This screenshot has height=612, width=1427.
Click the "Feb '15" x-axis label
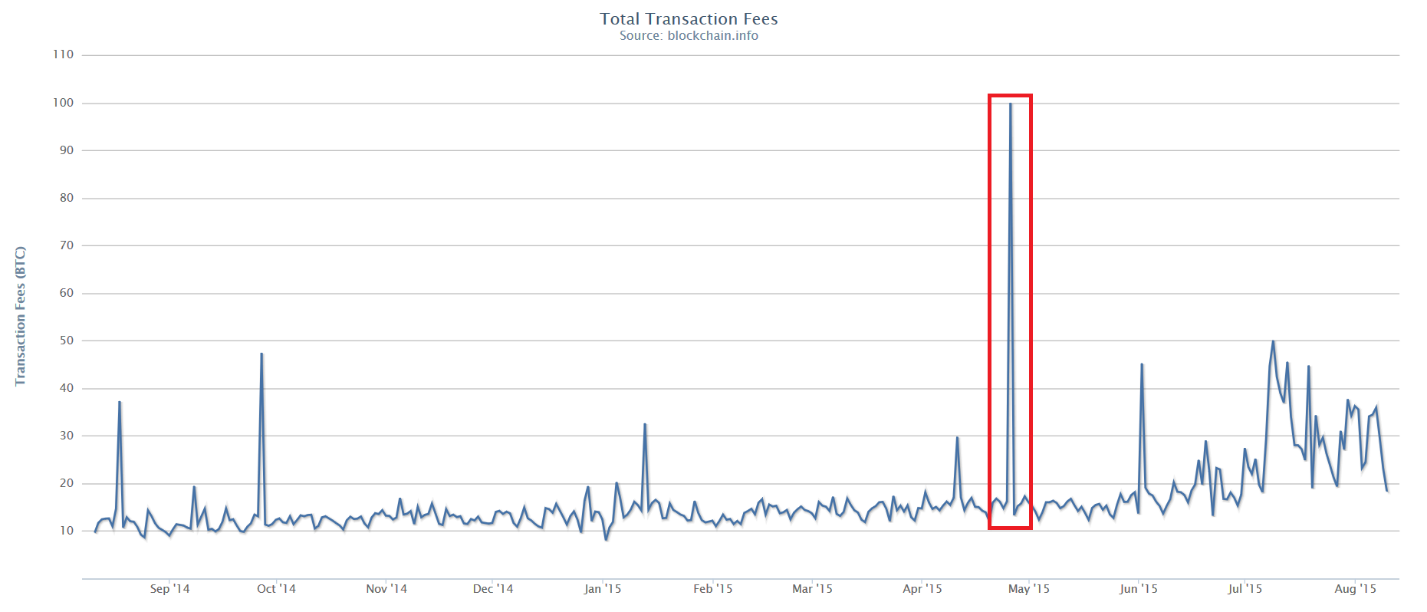pos(712,589)
